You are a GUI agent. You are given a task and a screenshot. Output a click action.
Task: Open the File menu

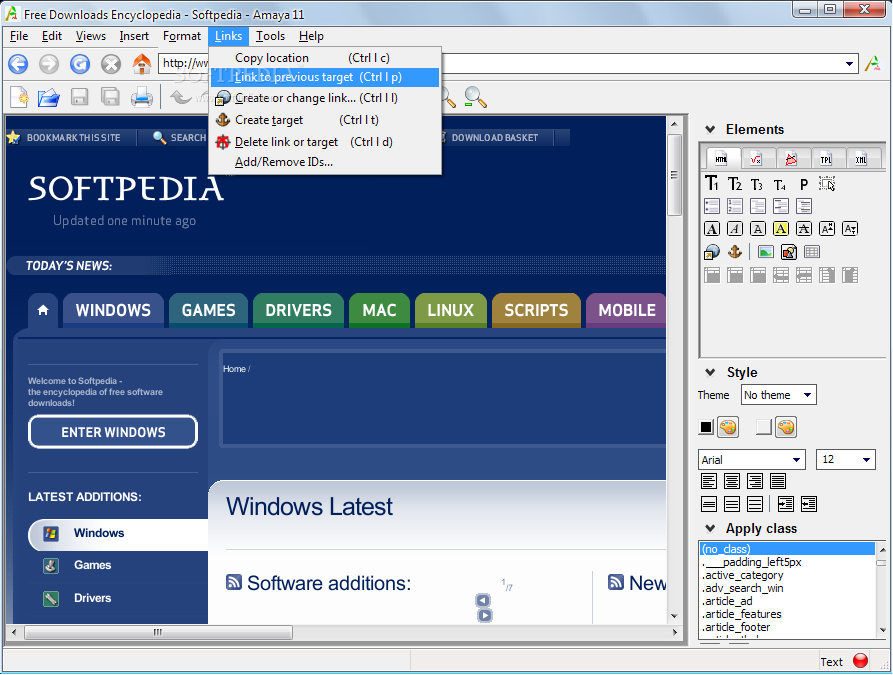(x=19, y=36)
